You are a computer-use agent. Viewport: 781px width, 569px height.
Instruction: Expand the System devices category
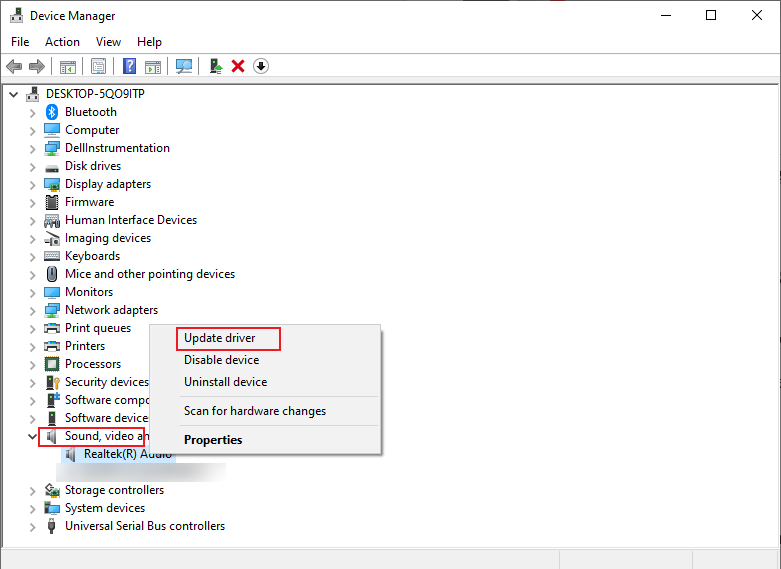coord(32,509)
